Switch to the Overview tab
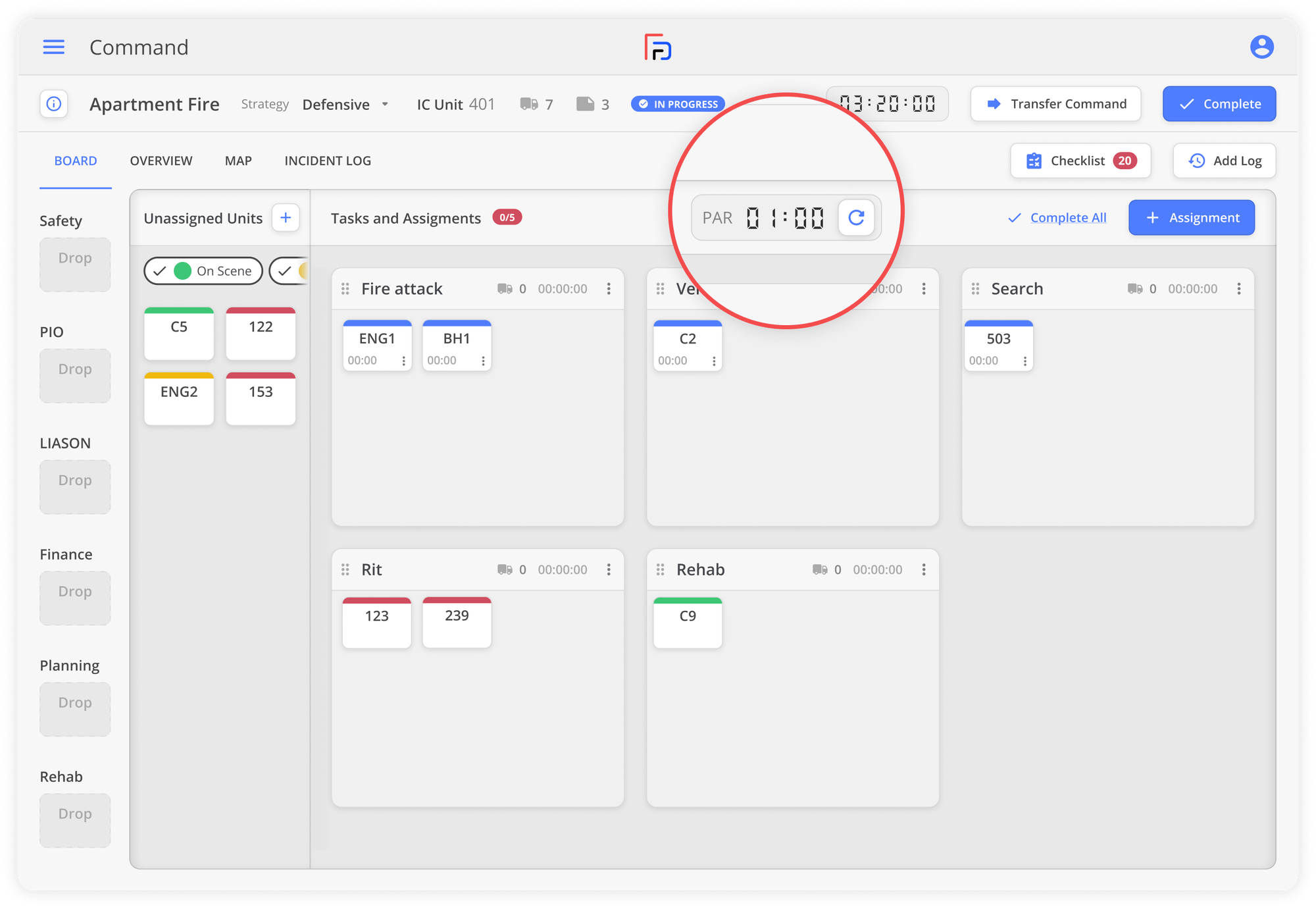1316x909 pixels. coord(161,161)
